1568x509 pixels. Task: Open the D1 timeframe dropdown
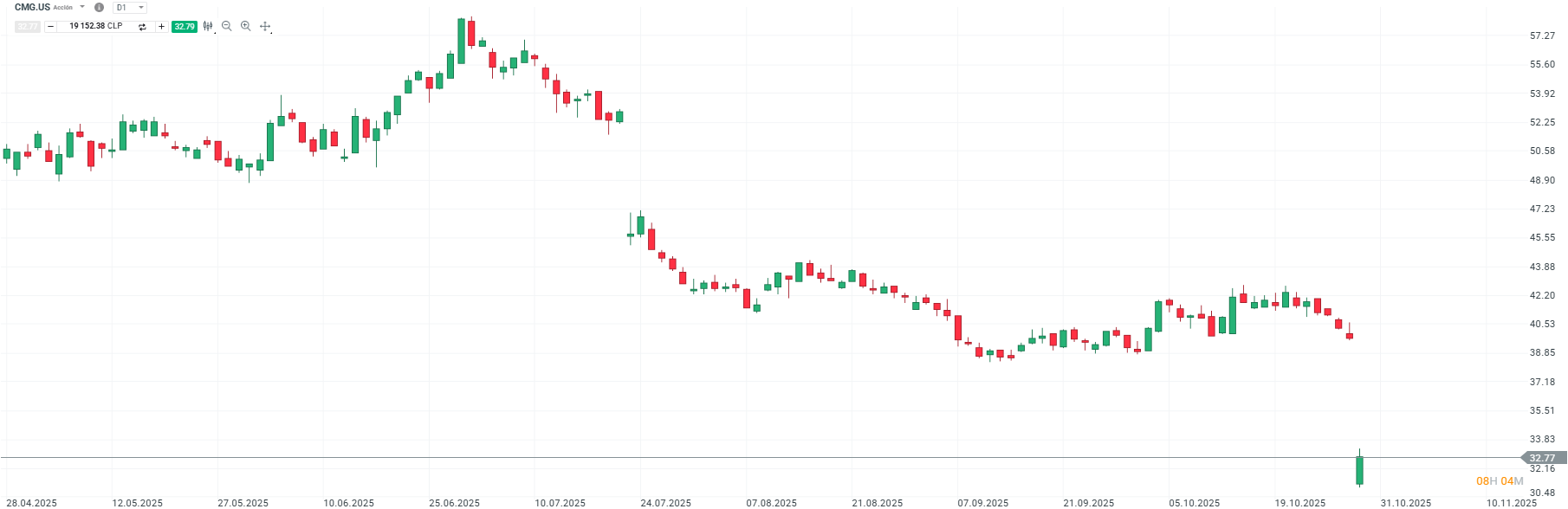pos(130,8)
